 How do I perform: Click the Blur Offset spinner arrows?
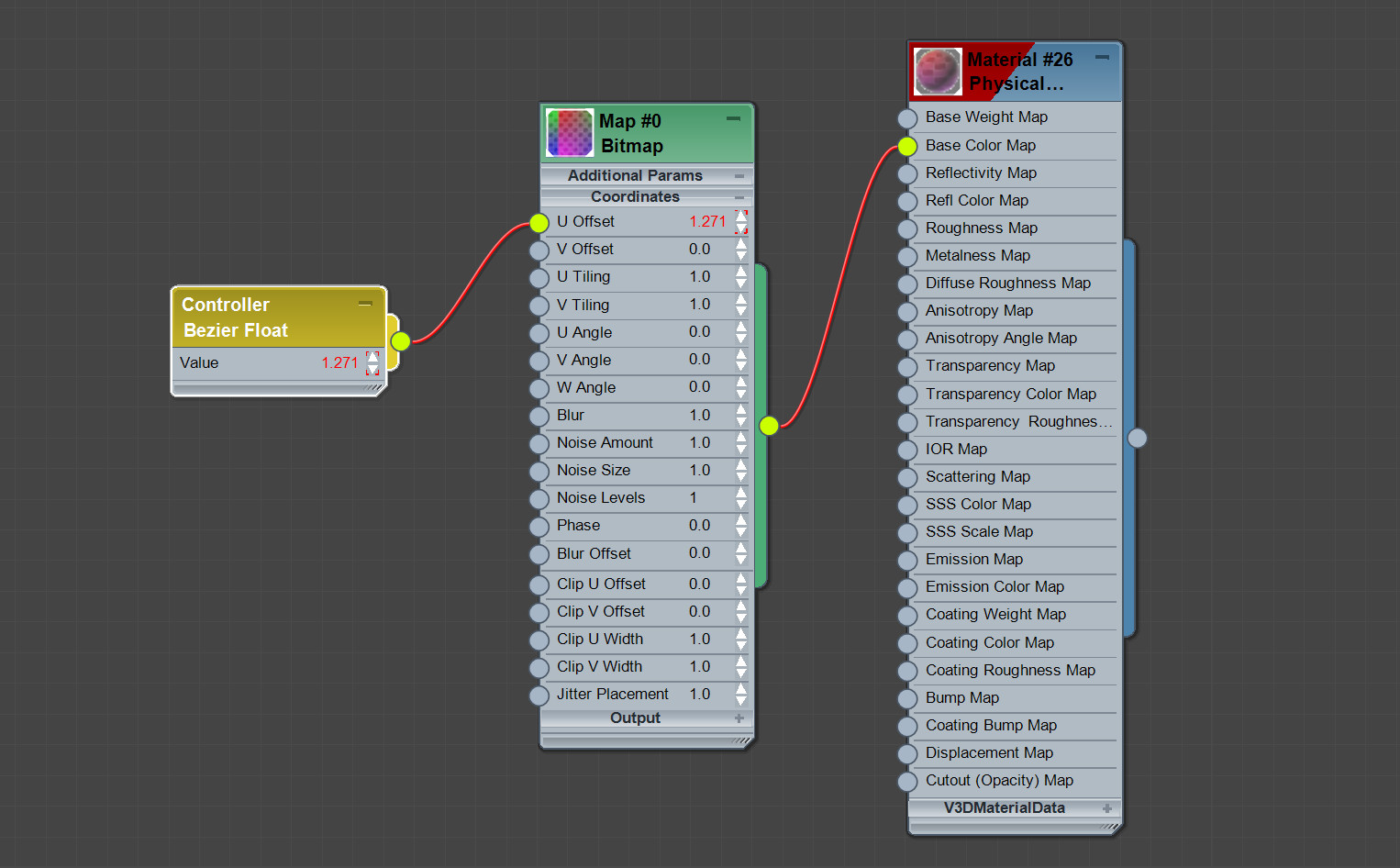coord(741,553)
